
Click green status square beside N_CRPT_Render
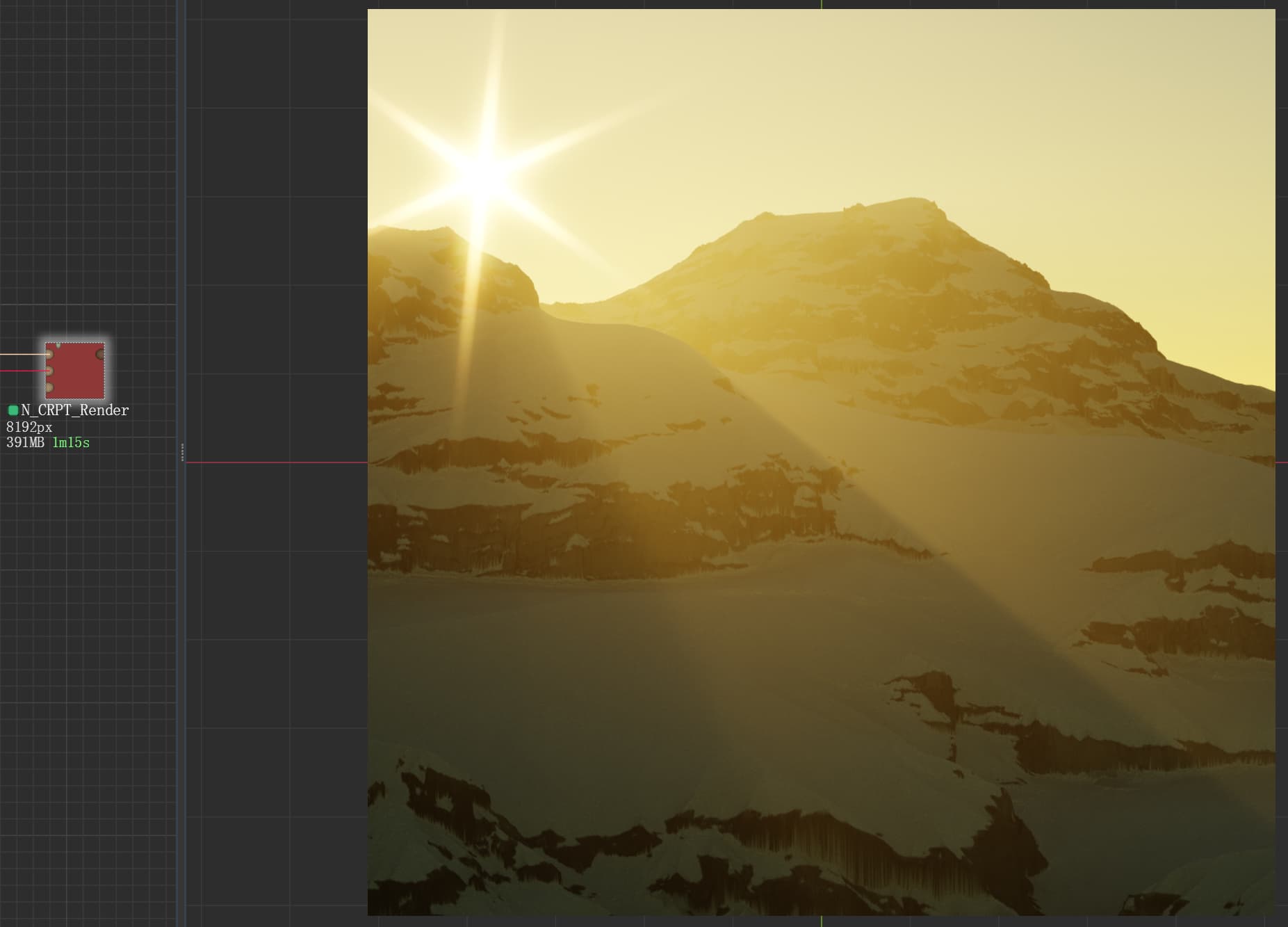(x=13, y=410)
